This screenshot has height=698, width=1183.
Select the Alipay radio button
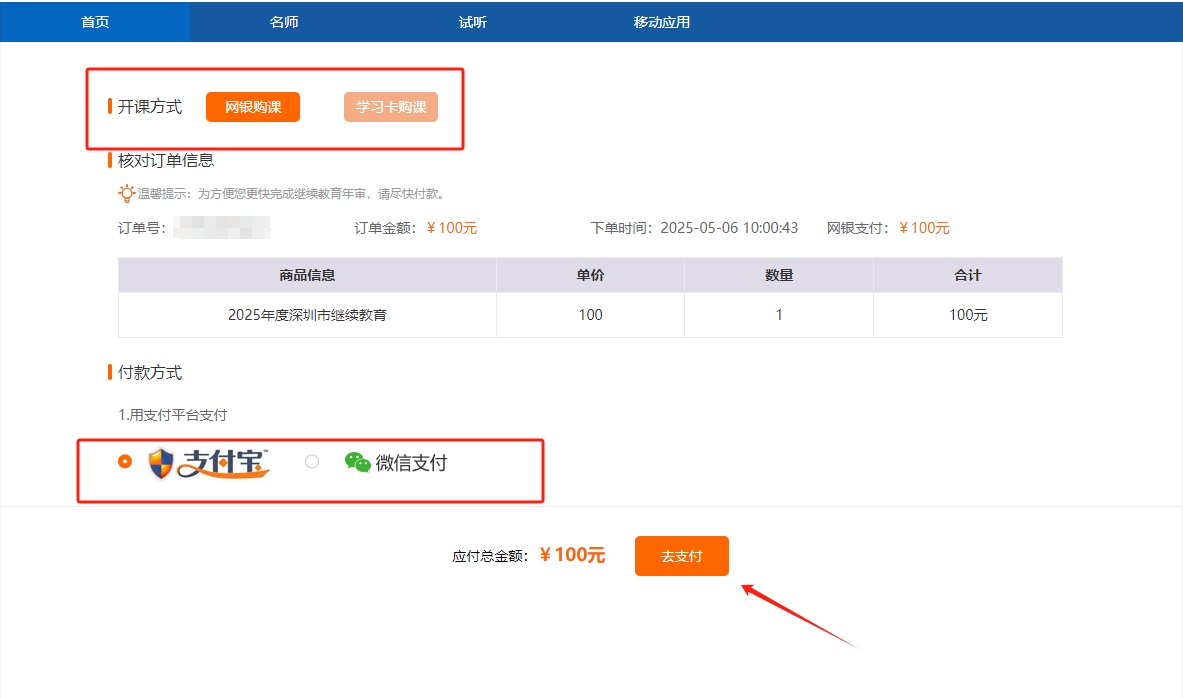tap(125, 461)
